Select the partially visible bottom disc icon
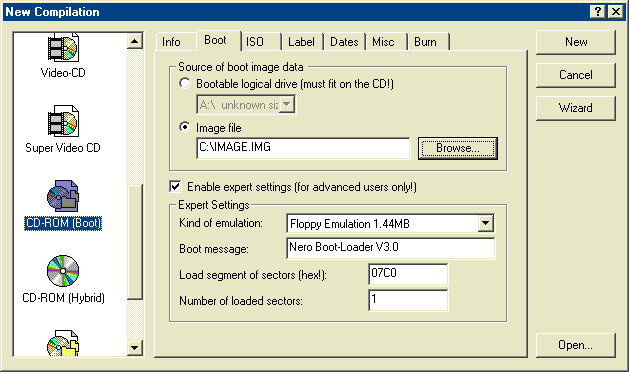629x372 pixels. (63, 343)
